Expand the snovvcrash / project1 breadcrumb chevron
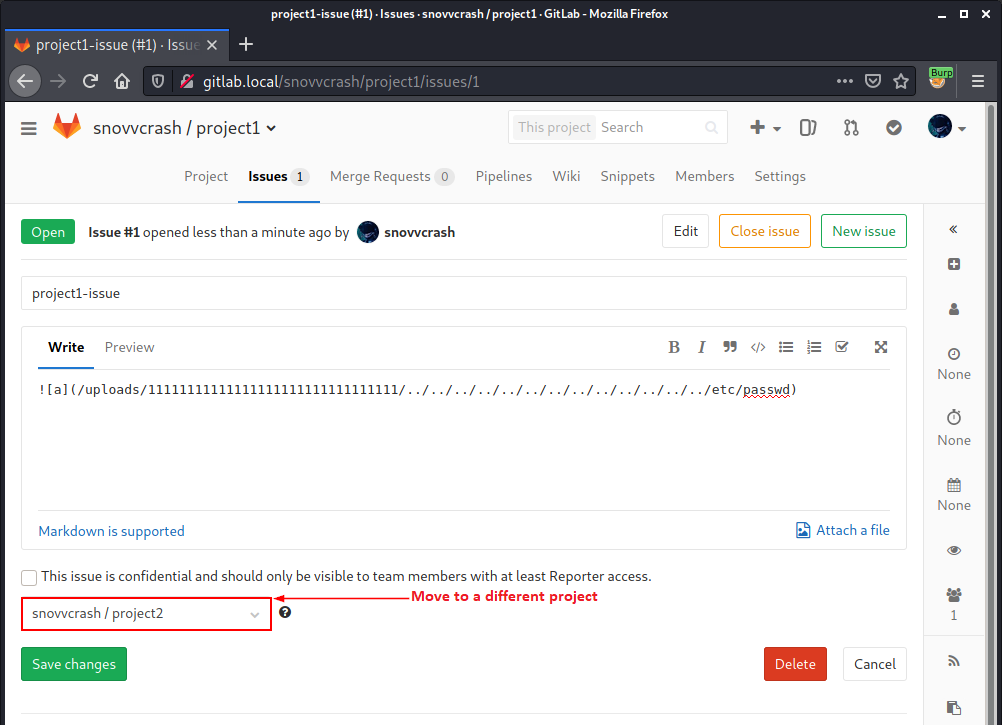Viewport: 1002px width, 725px height. pyautogui.click(x=272, y=128)
